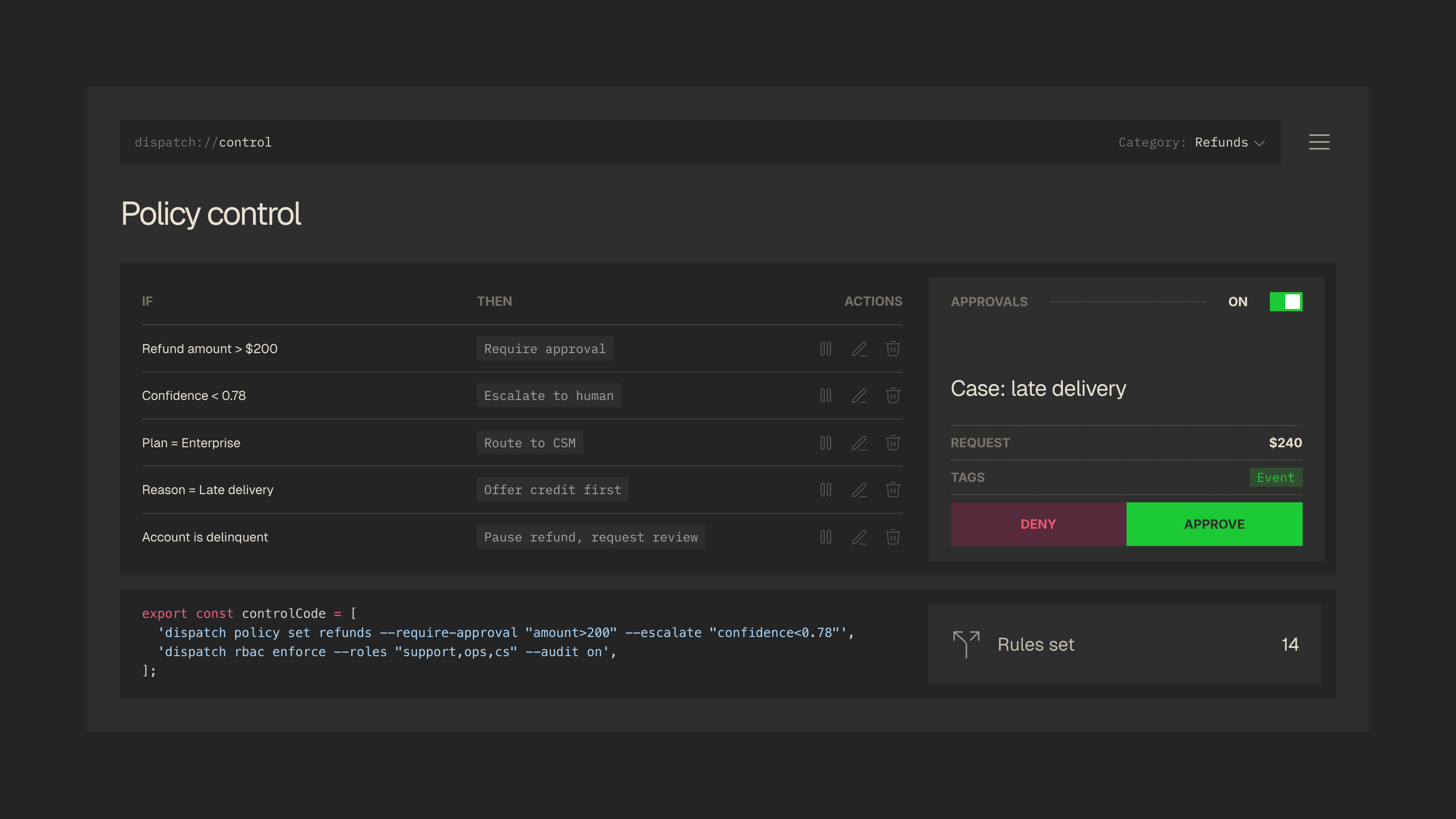This screenshot has height=819, width=1456.
Task: Edit the Account is delinquent rule
Action: pos(859,537)
